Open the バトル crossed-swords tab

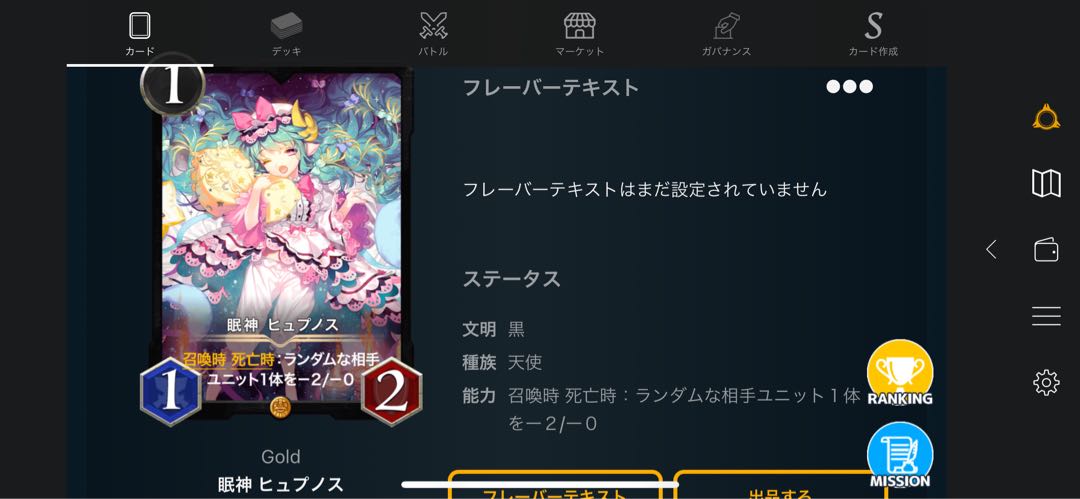(x=433, y=34)
